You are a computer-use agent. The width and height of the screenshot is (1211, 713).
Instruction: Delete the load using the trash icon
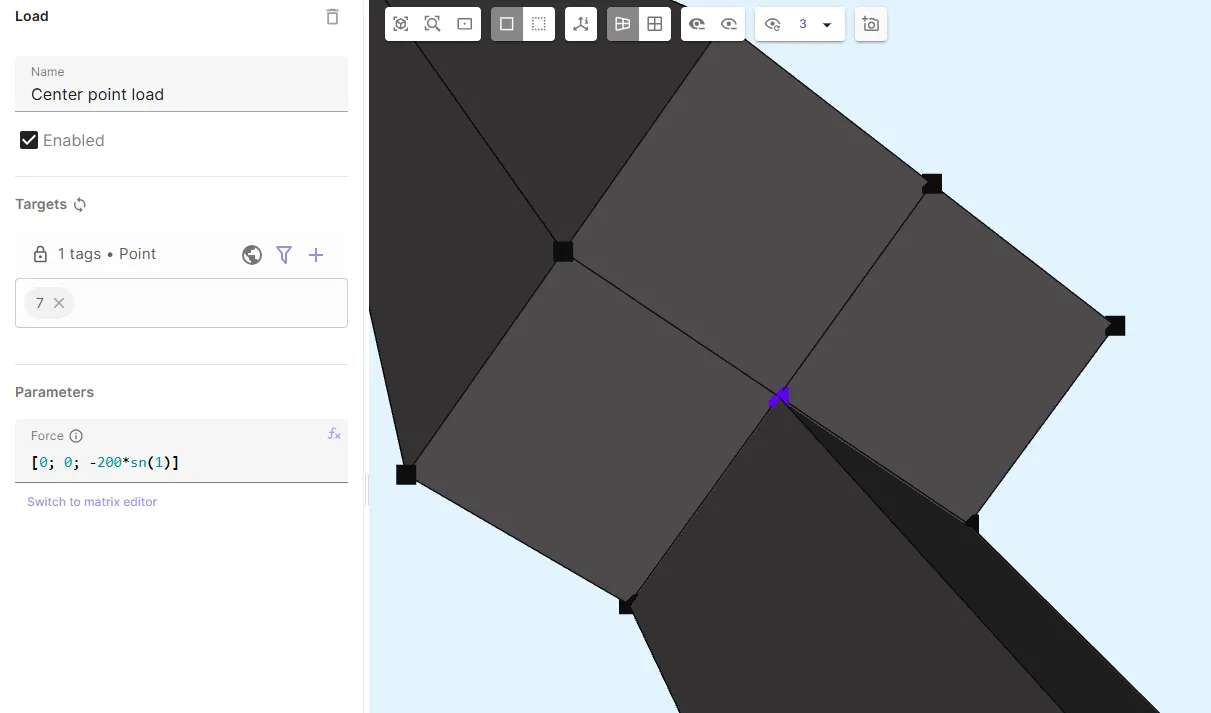click(x=333, y=17)
